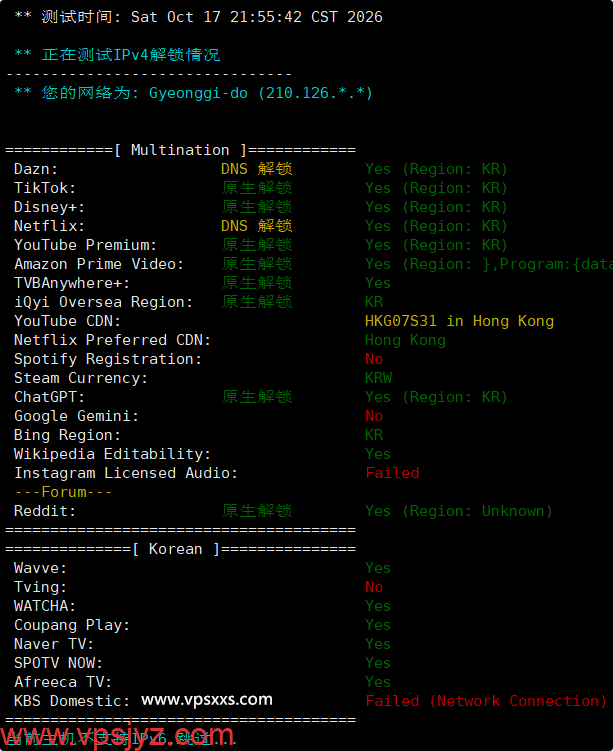Click the 'iQyi Oversea Region:' label
Viewport: 613px width, 751px height.
click(103, 302)
